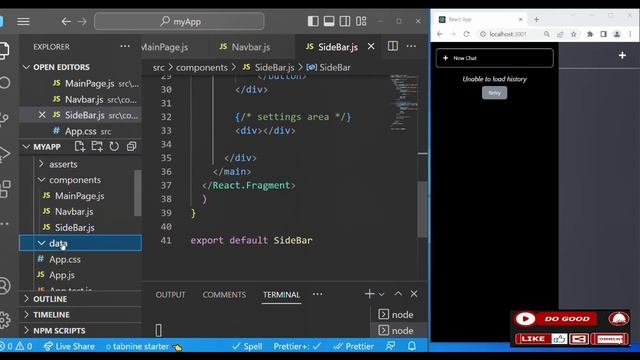
Task: Bookmark the page with star icon
Action: pyautogui.click(x=573, y=34)
